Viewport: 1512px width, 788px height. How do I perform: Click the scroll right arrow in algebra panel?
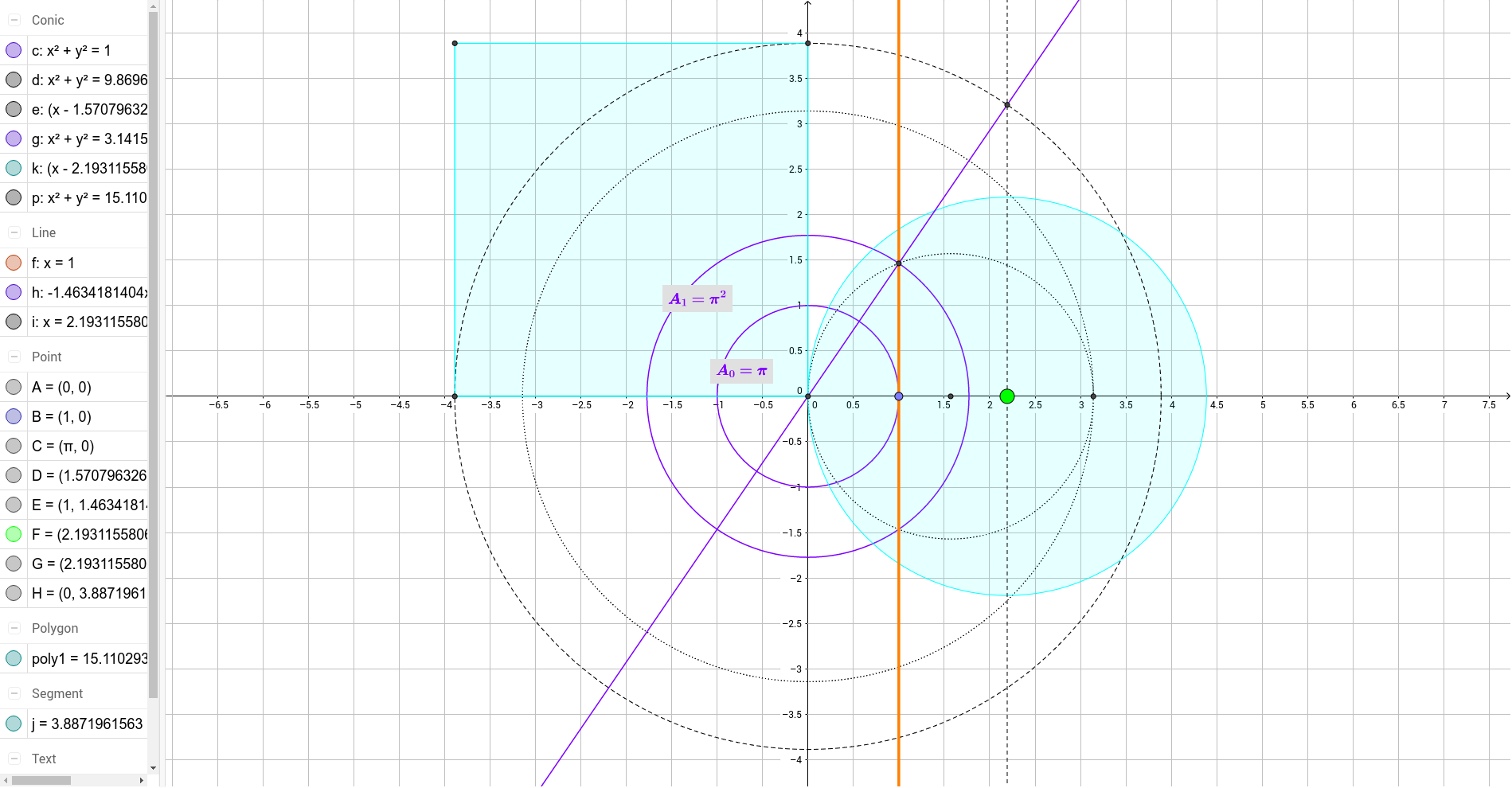click(142, 780)
